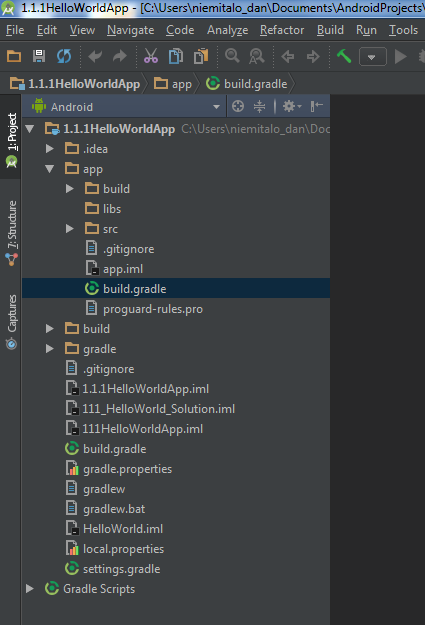Expand the gradle folder arrow
The image size is (425, 625).
pos(50,349)
